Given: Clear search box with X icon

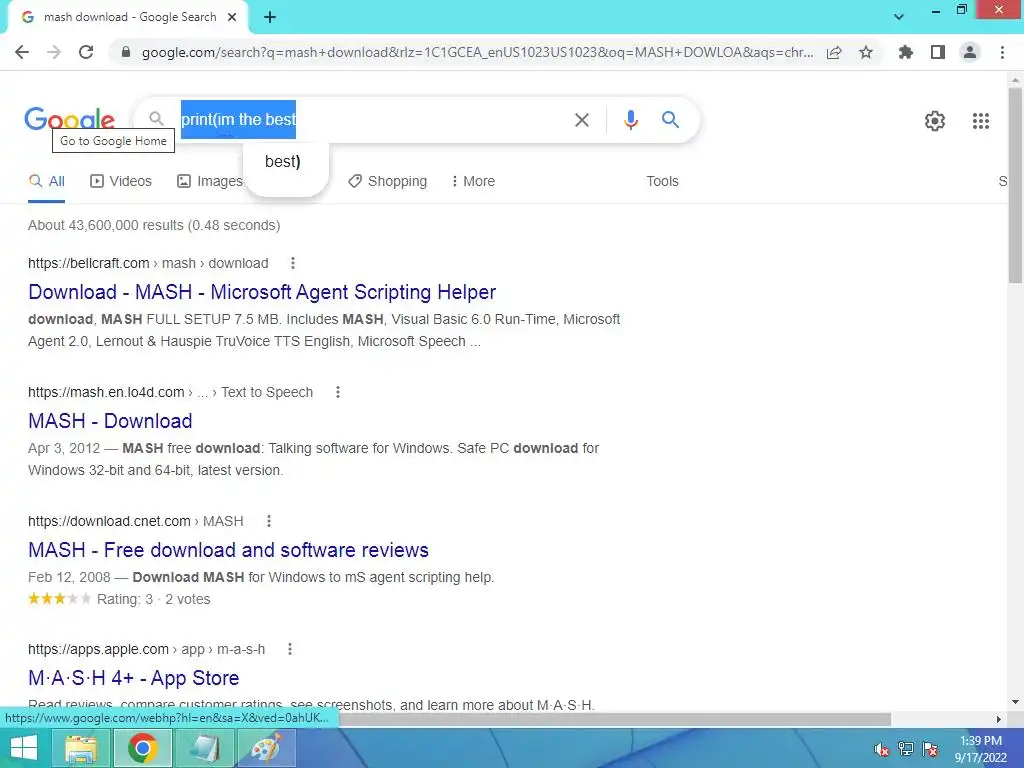Looking at the screenshot, I should [582, 120].
